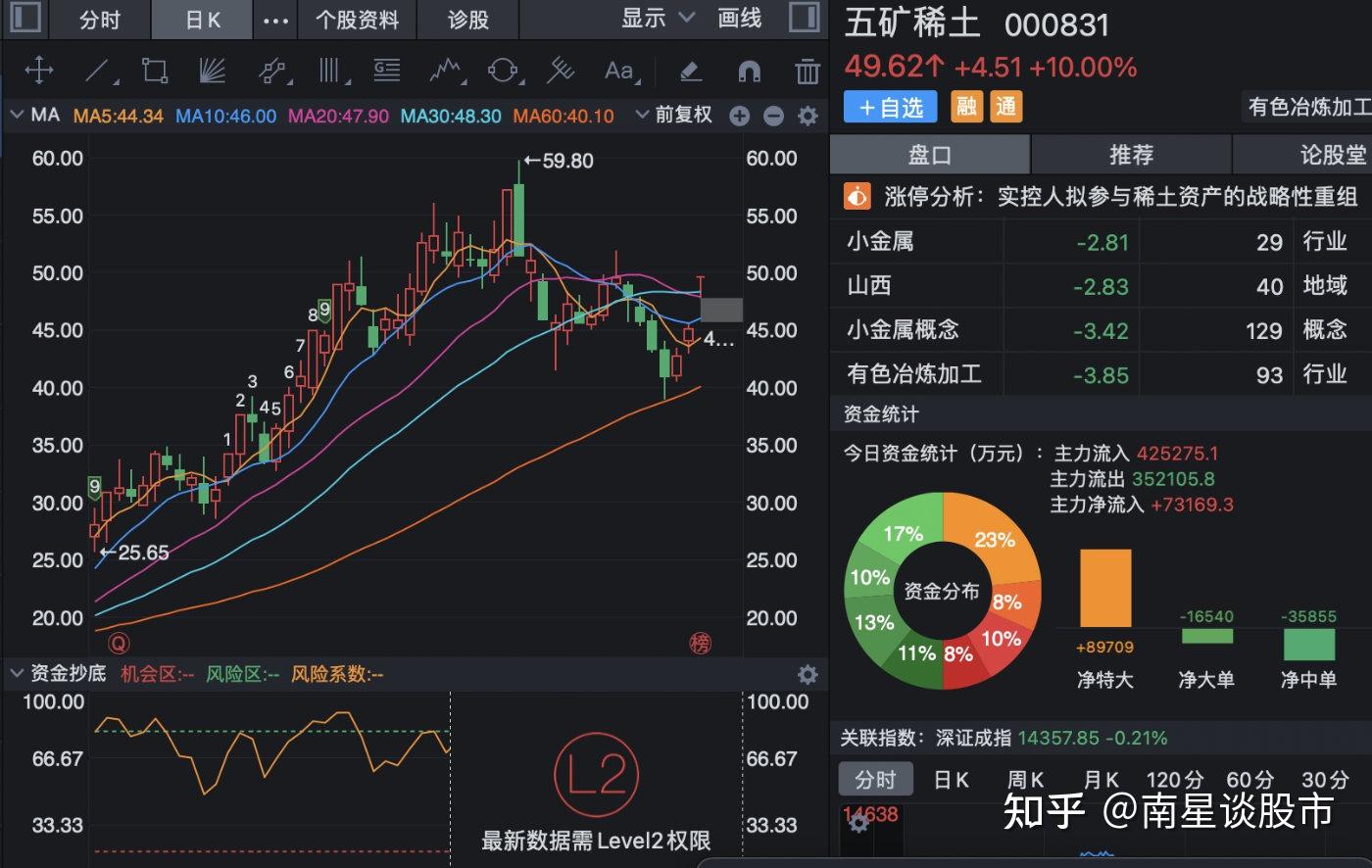Viewport: 1372px width, 868px height.
Task: Click the orange 涨停分析 icon
Action: click(x=857, y=197)
